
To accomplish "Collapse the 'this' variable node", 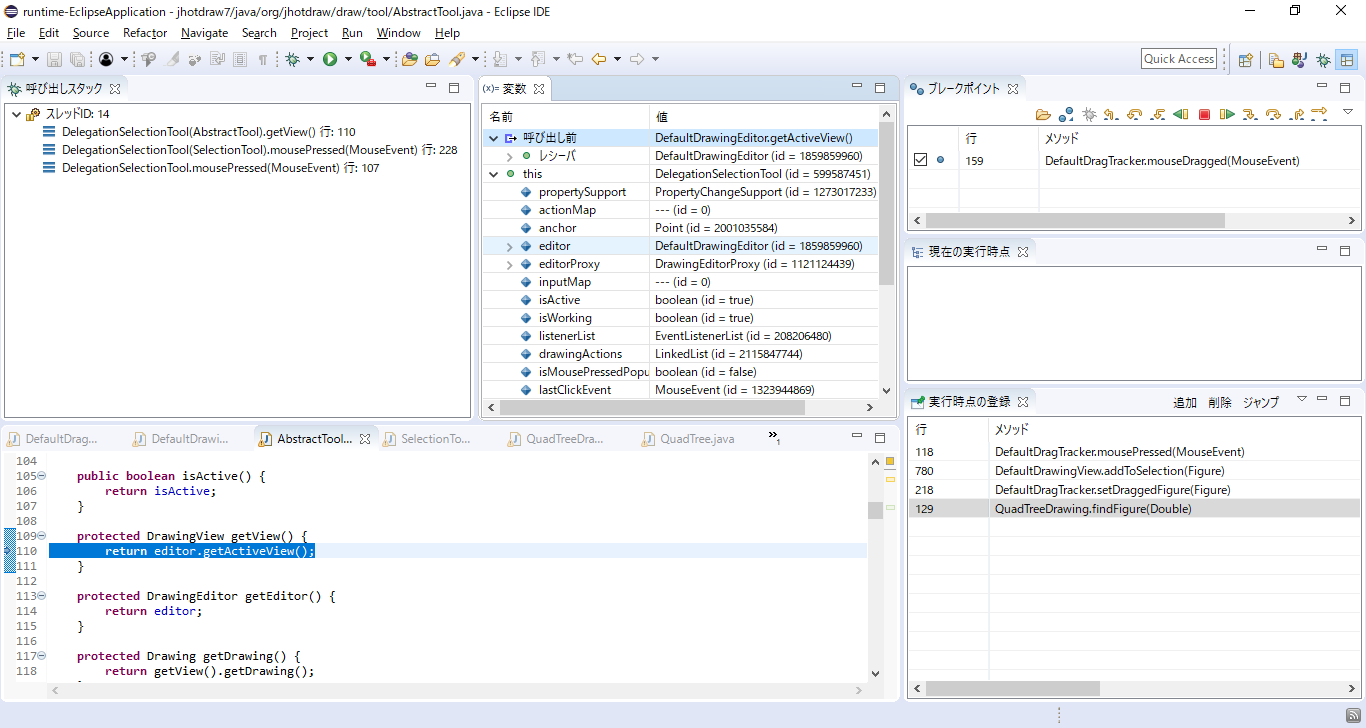I will point(493,174).
